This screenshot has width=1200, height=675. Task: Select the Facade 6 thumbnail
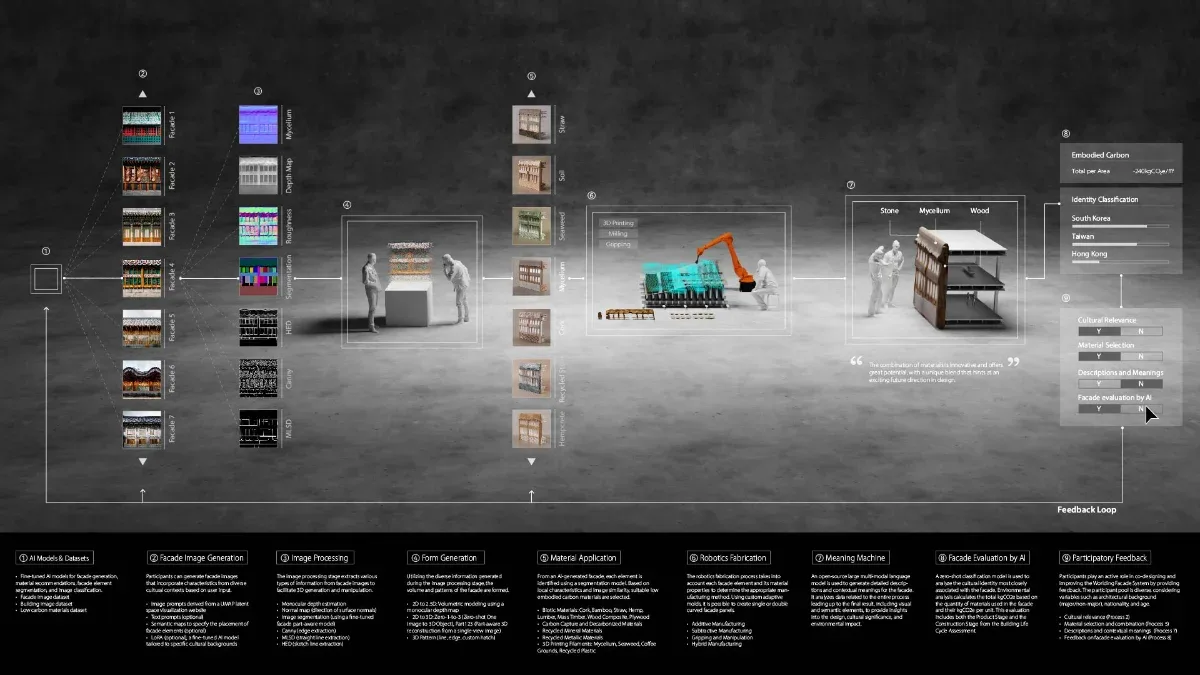point(142,378)
